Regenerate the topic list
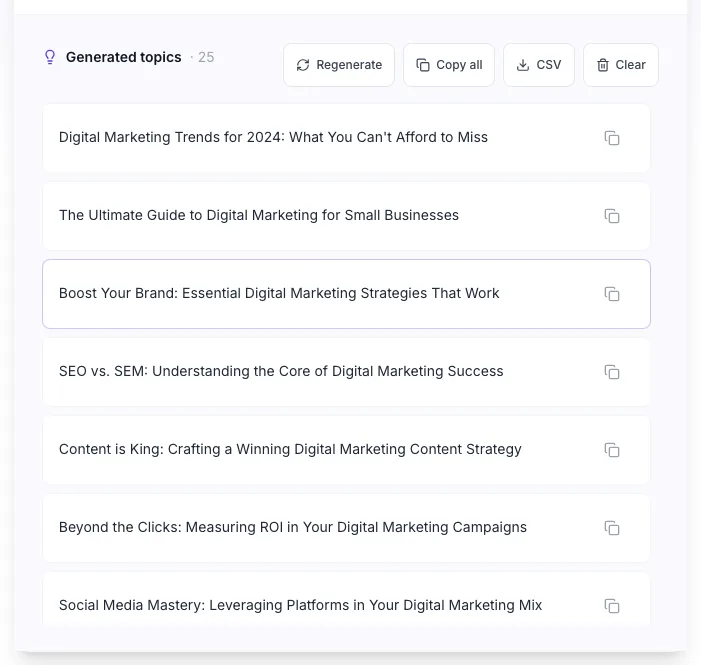Viewport: 701px width, 665px height. point(339,65)
